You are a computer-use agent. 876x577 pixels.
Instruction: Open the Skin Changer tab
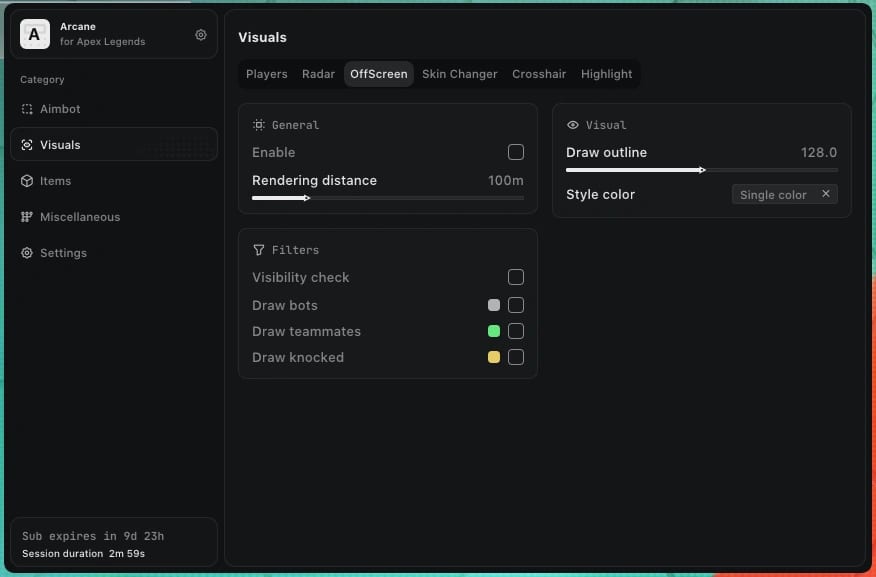[x=460, y=74]
